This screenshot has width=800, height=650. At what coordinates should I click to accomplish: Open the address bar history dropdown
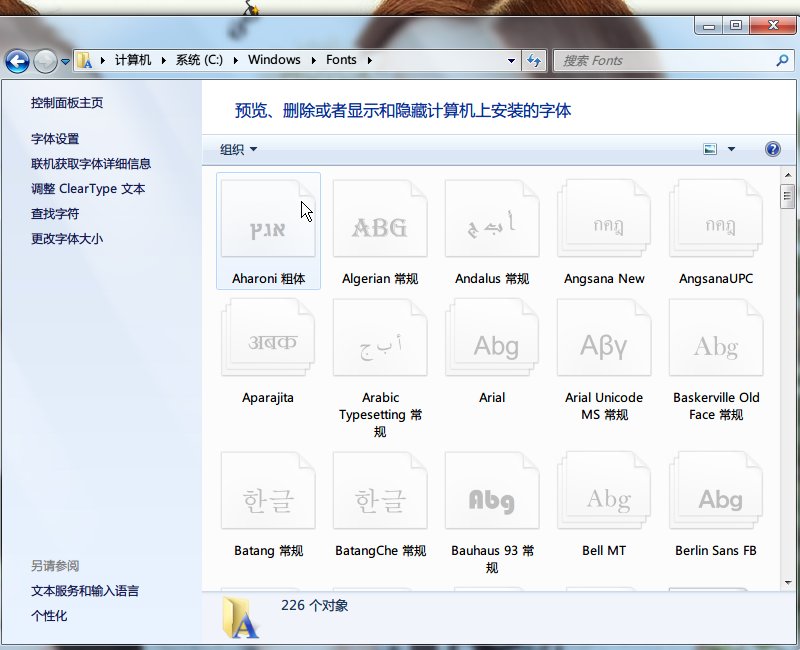[x=511, y=60]
